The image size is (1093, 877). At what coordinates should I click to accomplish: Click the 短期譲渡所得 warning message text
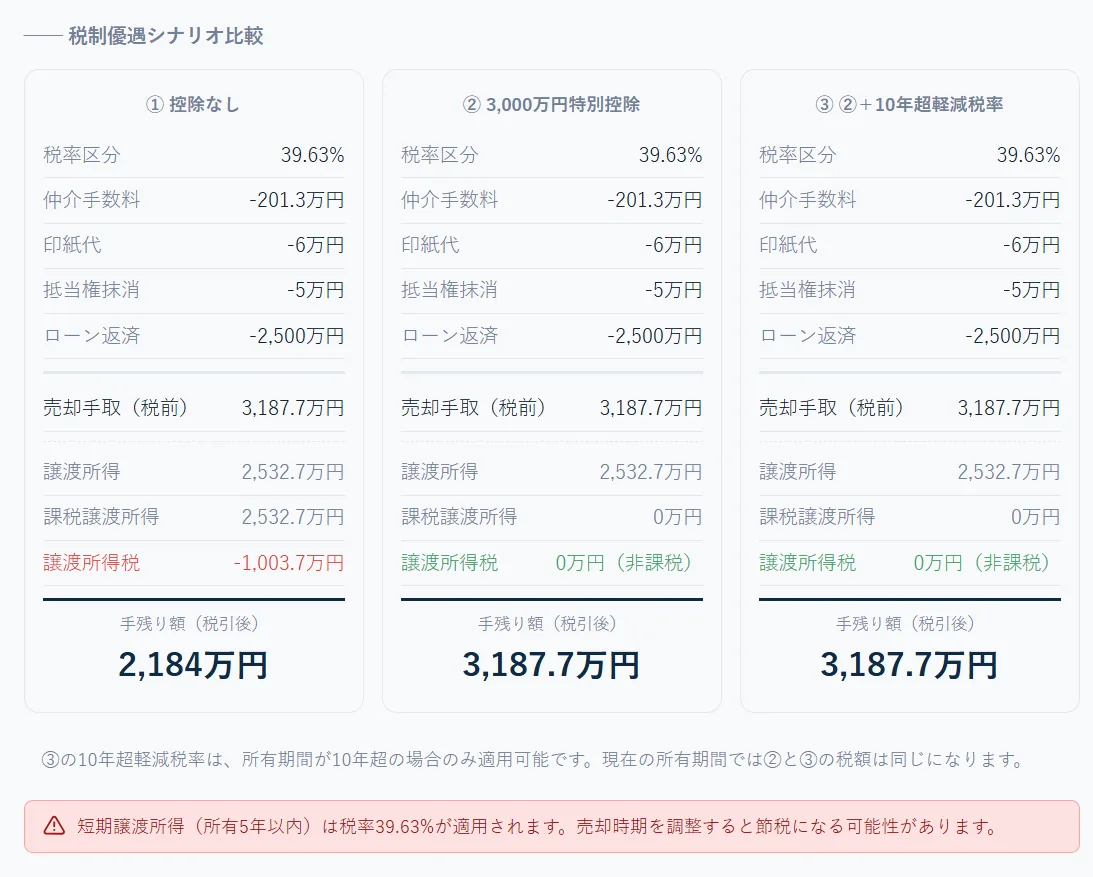[x=538, y=827]
